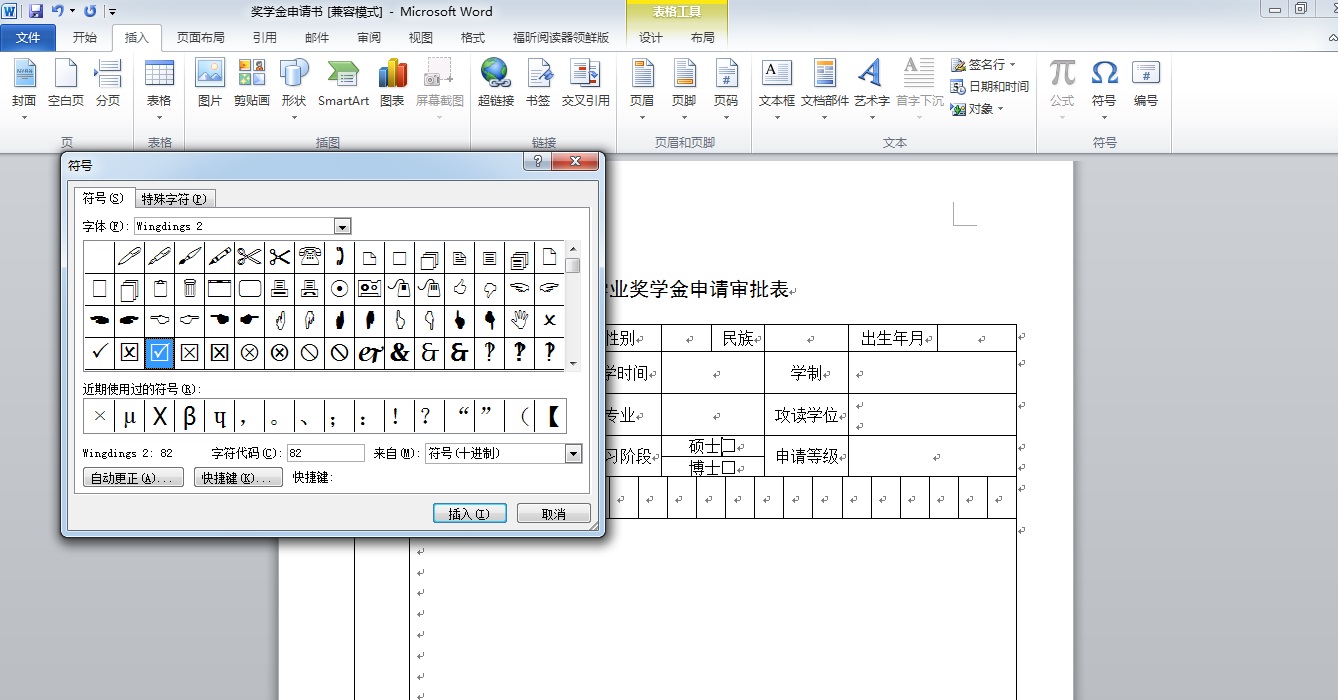Click the Save icon in quick access toolbar
Screen dimensions: 1338x700
[x=36, y=11]
